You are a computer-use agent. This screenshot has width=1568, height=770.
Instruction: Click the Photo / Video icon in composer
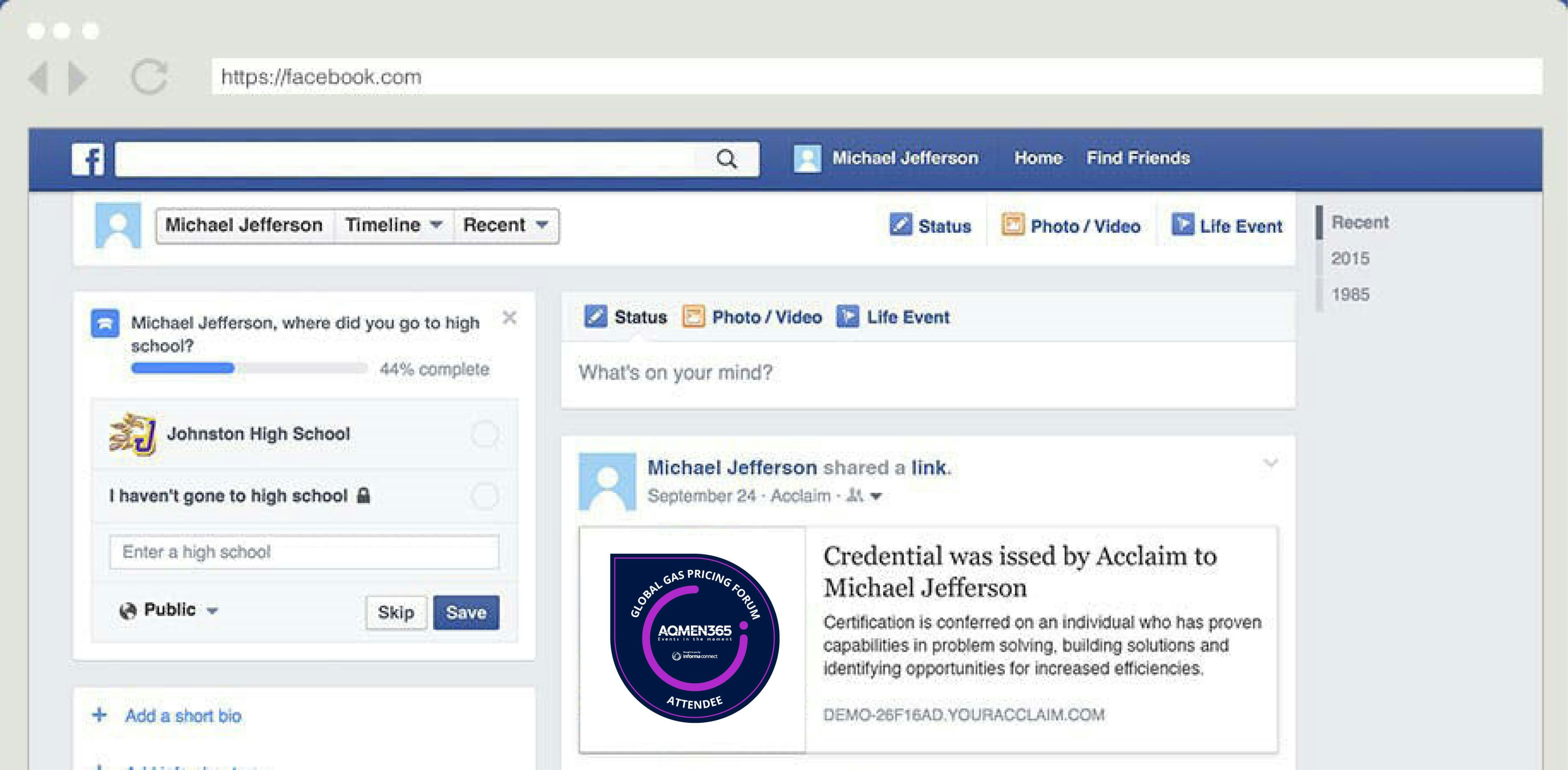(x=693, y=317)
